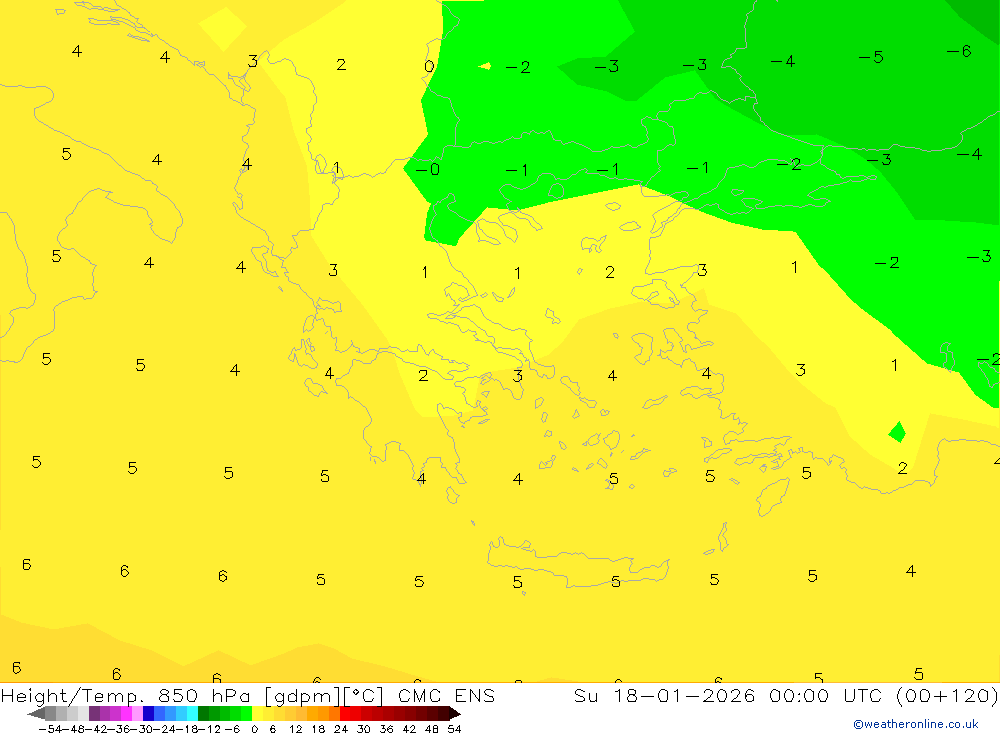Select the dark green legend swatch above -12
The height and width of the screenshot is (733, 1000).
tap(203, 713)
